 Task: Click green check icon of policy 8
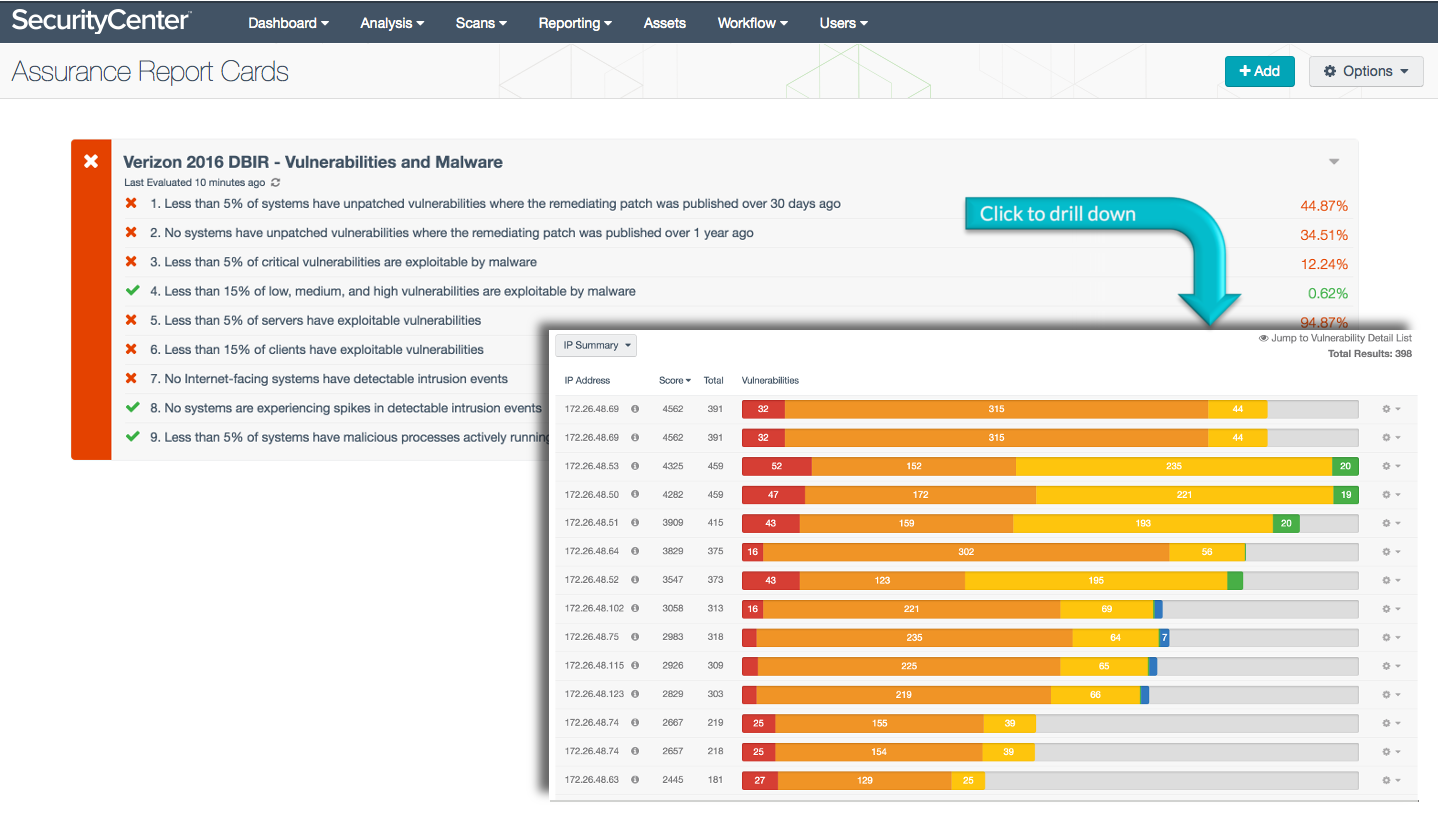(131, 408)
